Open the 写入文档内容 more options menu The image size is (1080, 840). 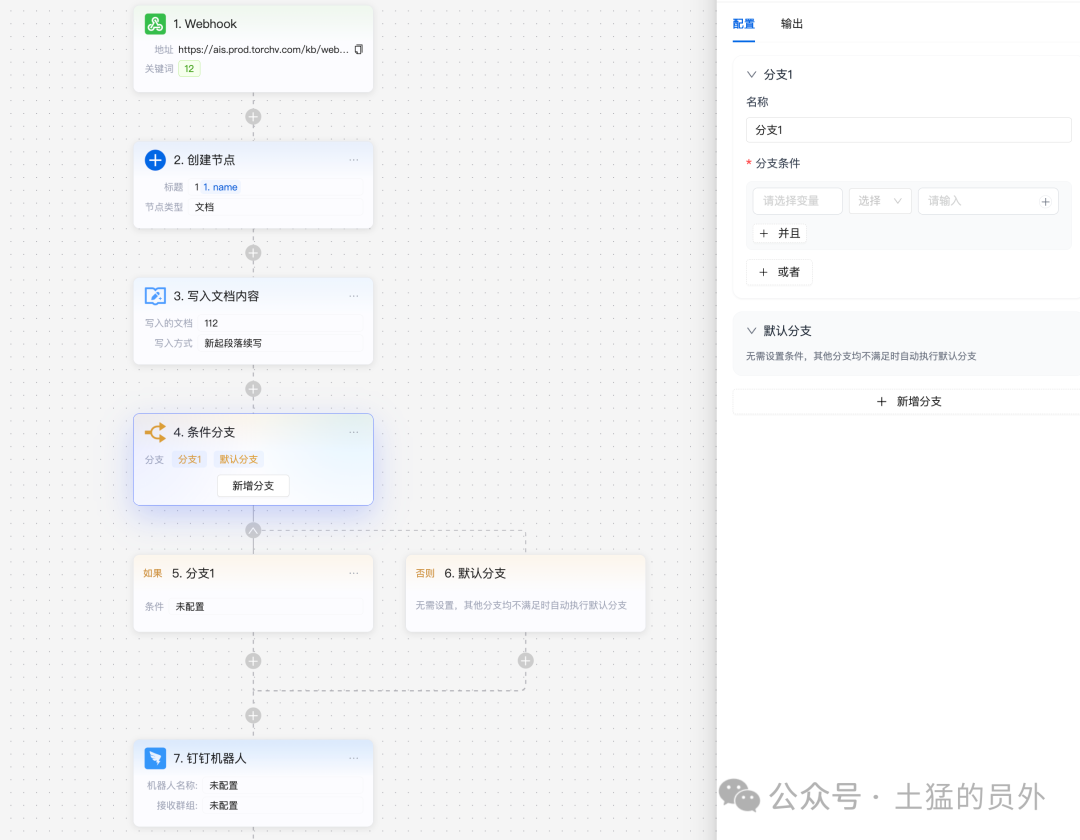(x=353, y=296)
